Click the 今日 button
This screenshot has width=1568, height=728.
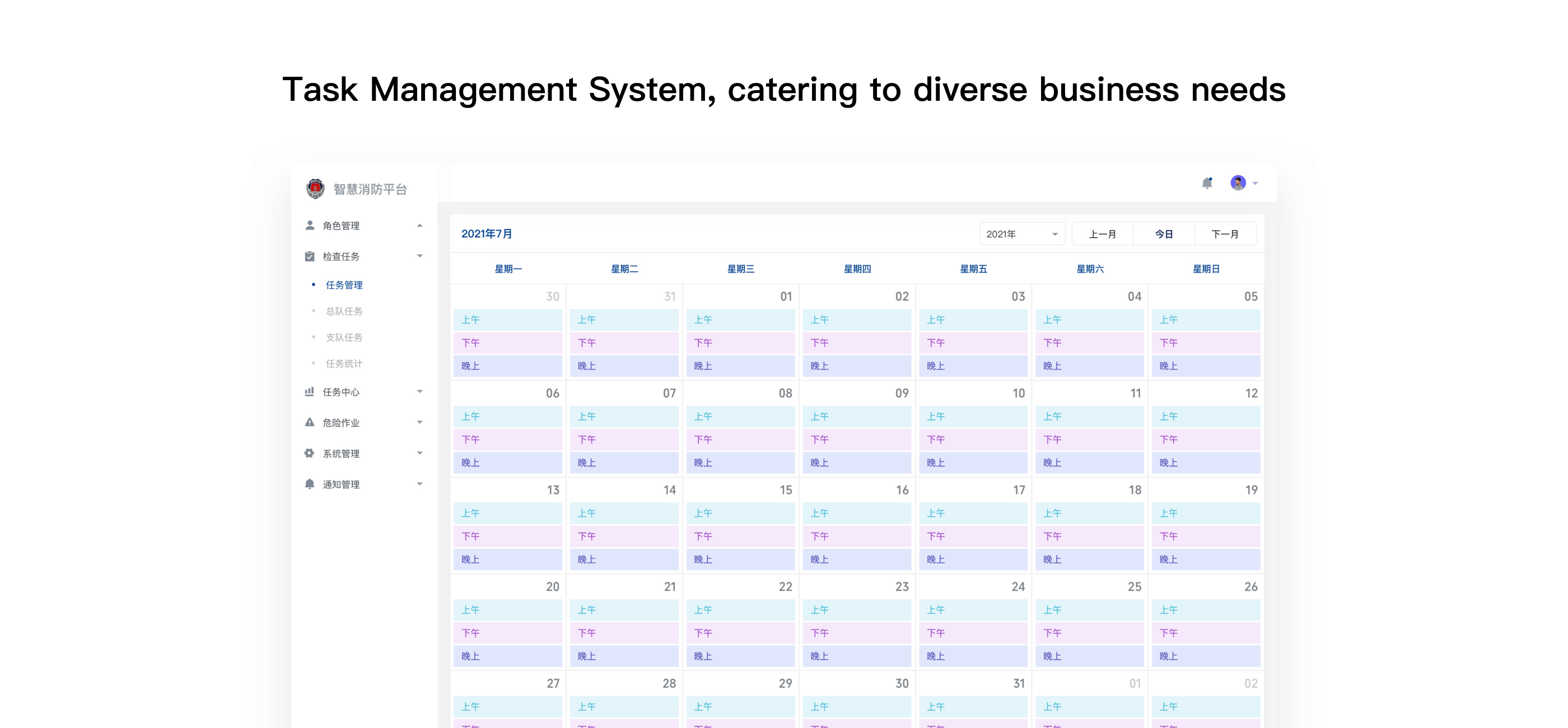[x=1164, y=234]
